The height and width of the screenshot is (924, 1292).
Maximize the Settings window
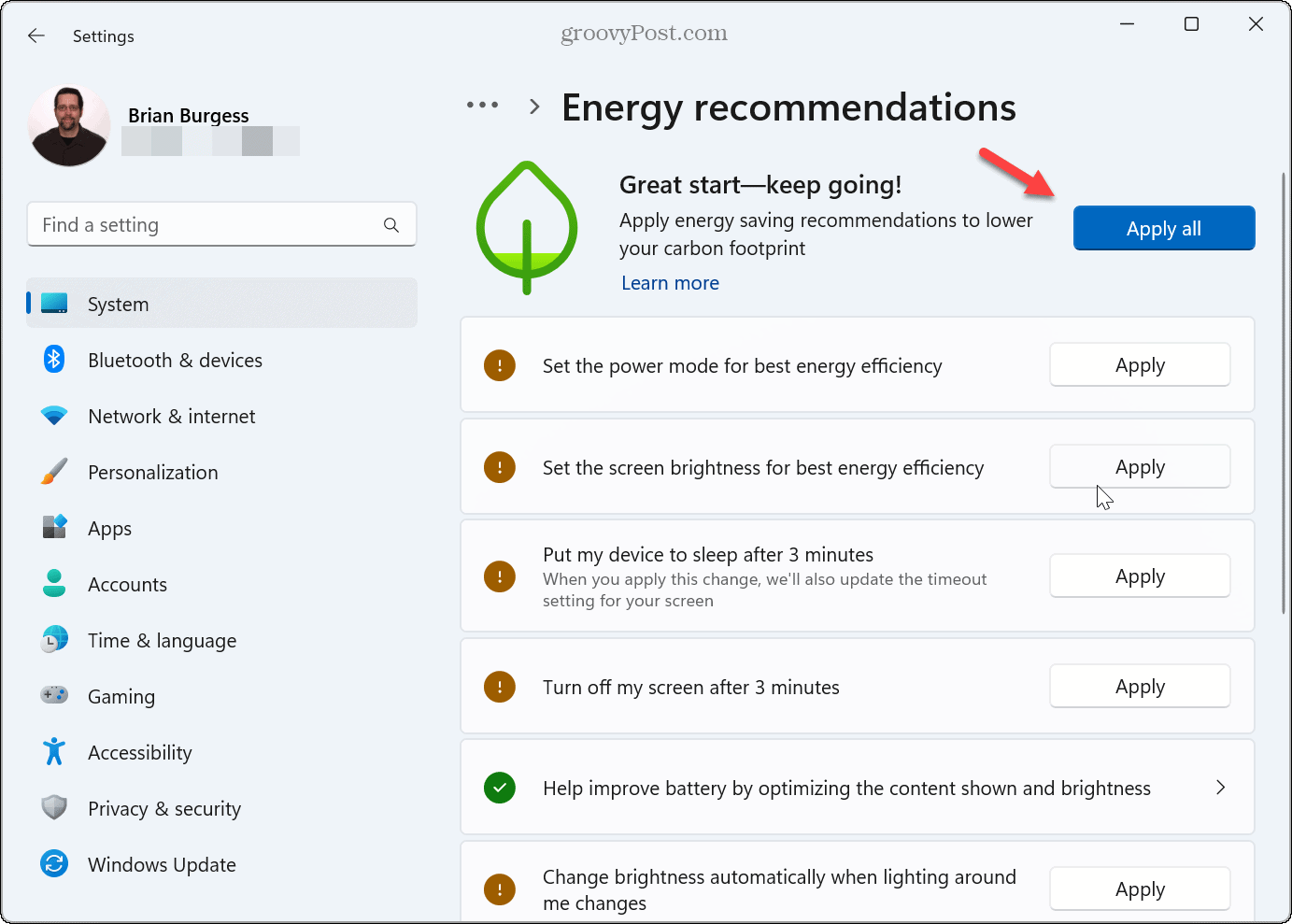[x=1191, y=23]
